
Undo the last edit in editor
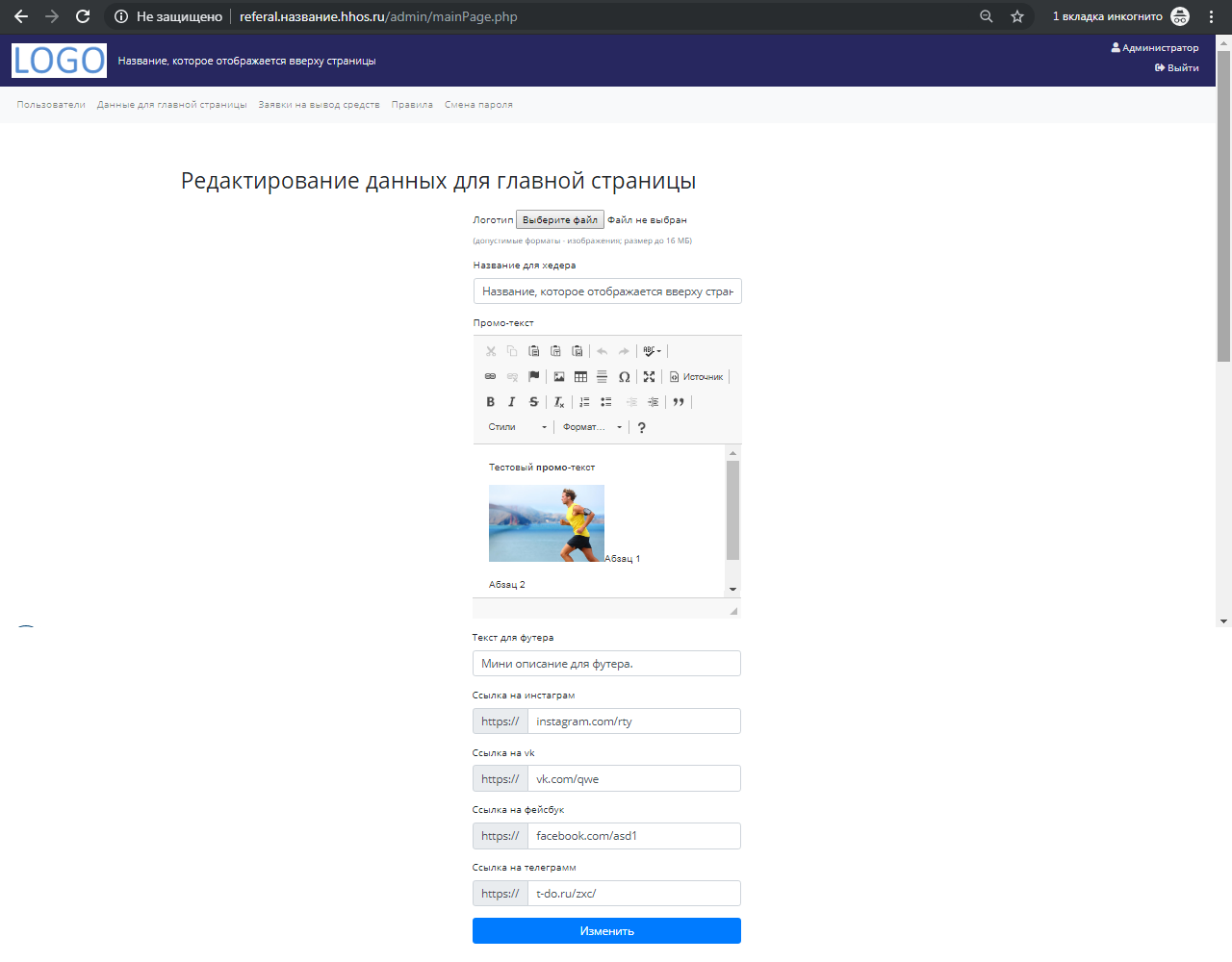pos(603,351)
